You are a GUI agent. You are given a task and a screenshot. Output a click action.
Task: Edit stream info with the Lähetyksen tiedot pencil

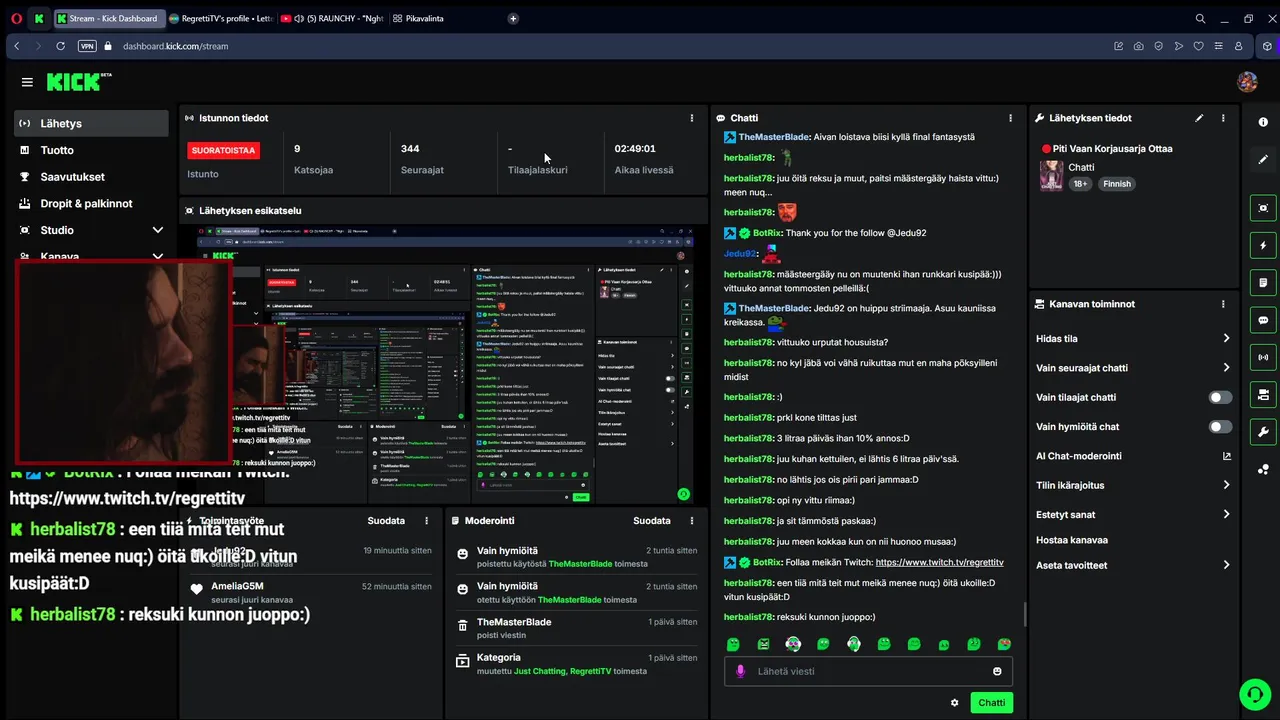[1199, 118]
